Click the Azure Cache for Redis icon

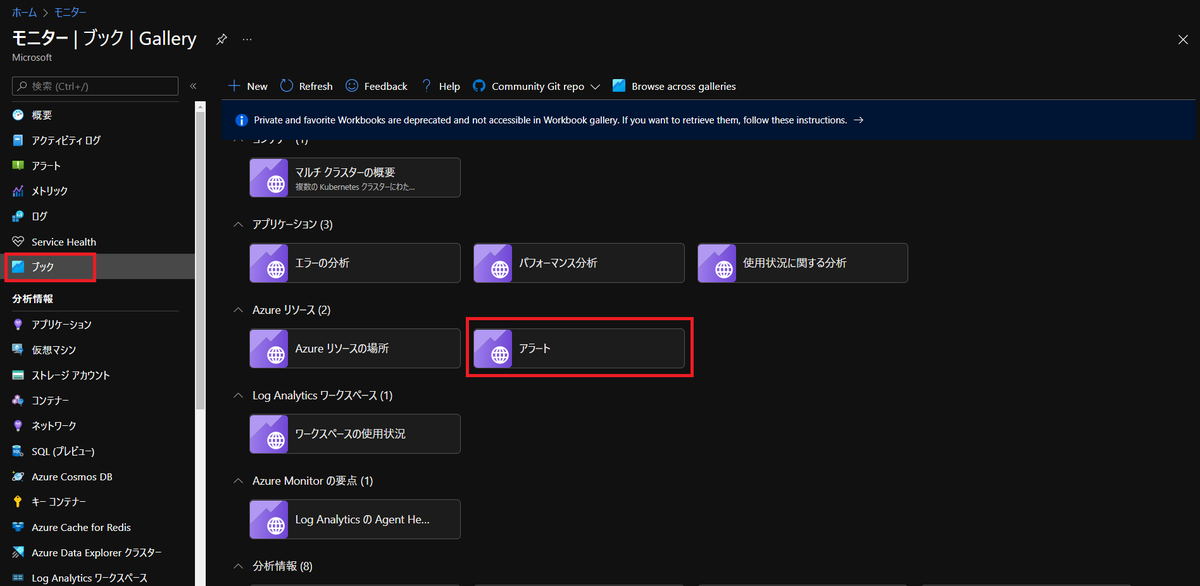[x=18, y=527]
